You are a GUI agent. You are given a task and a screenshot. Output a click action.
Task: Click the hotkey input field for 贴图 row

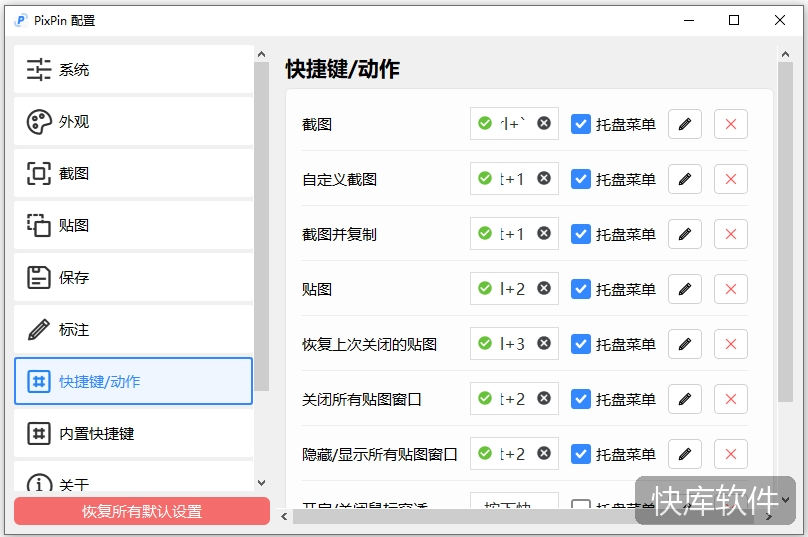pos(514,289)
